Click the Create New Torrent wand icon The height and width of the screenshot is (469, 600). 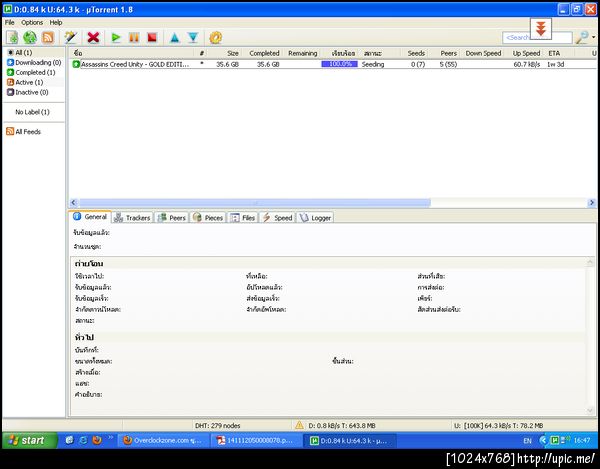pos(71,37)
